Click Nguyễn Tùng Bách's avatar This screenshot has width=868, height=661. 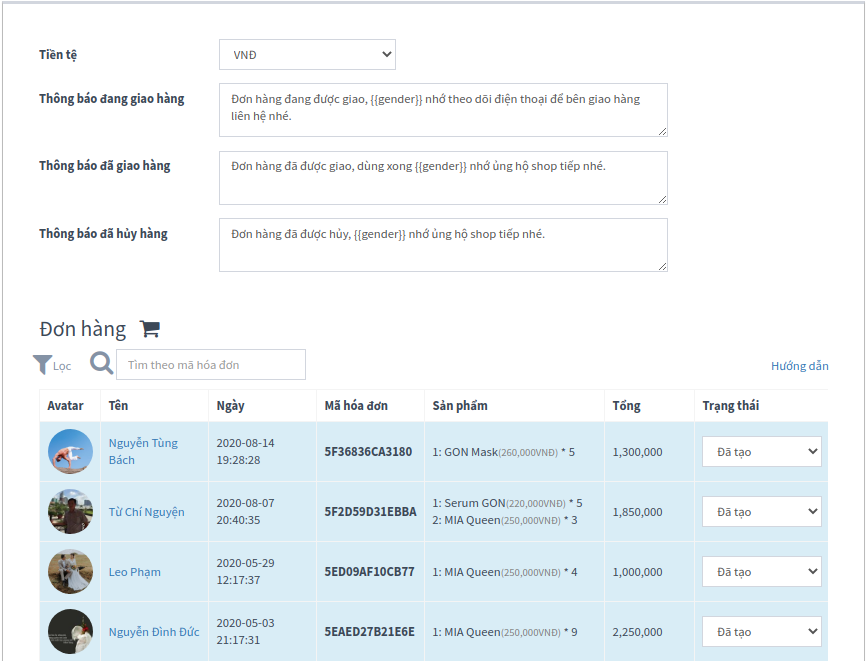[x=70, y=451]
